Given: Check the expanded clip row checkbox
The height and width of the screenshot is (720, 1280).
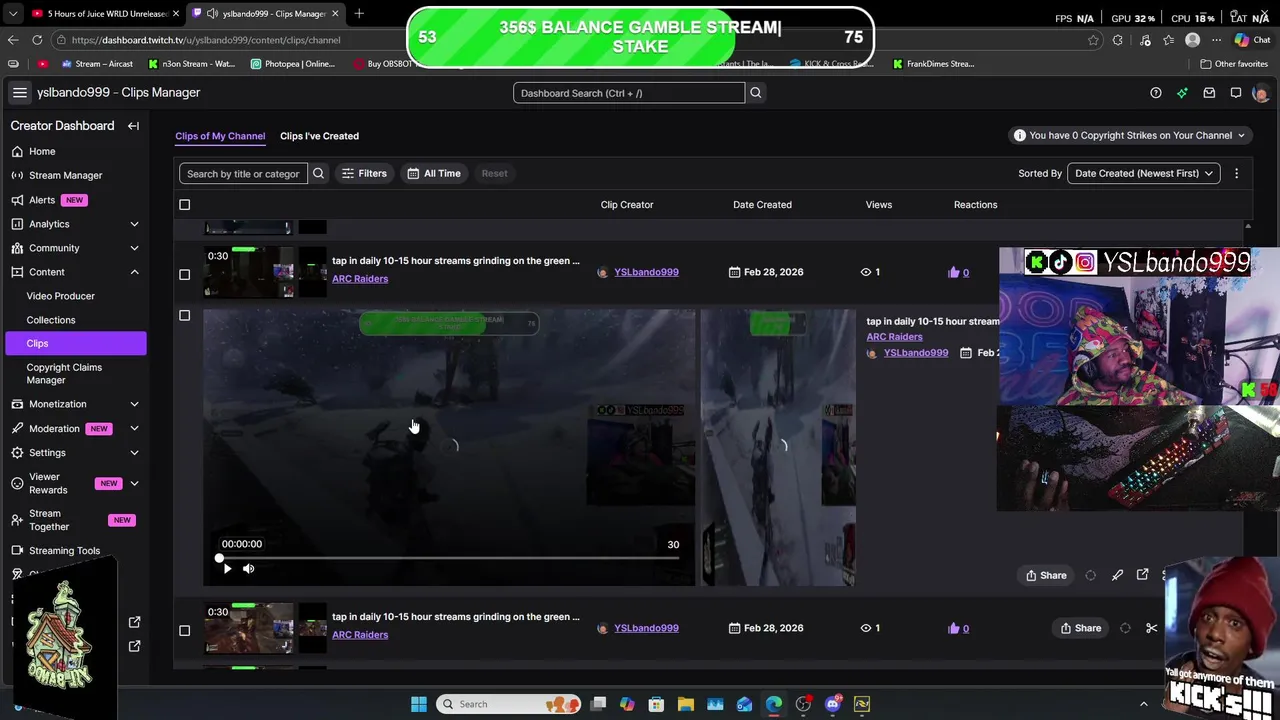Looking at the screenshot, I should tap(184, 316).
